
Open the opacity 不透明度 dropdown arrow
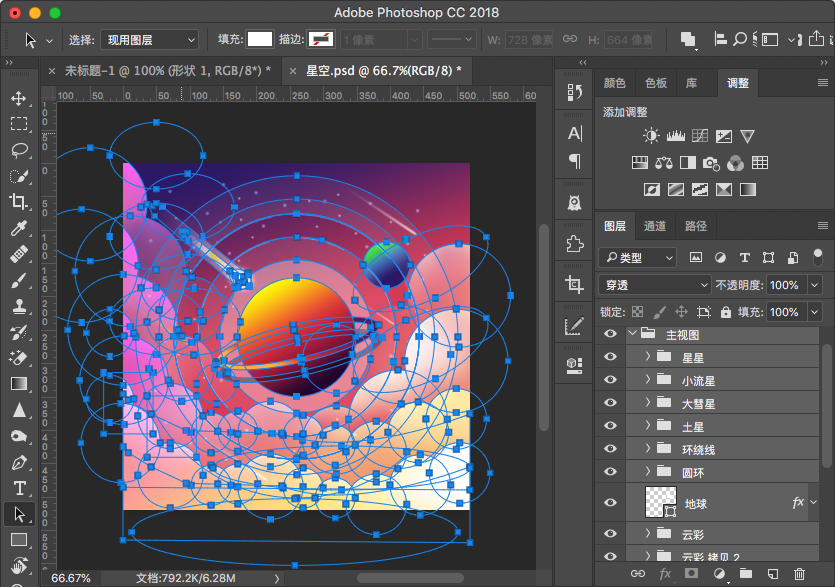815,285
